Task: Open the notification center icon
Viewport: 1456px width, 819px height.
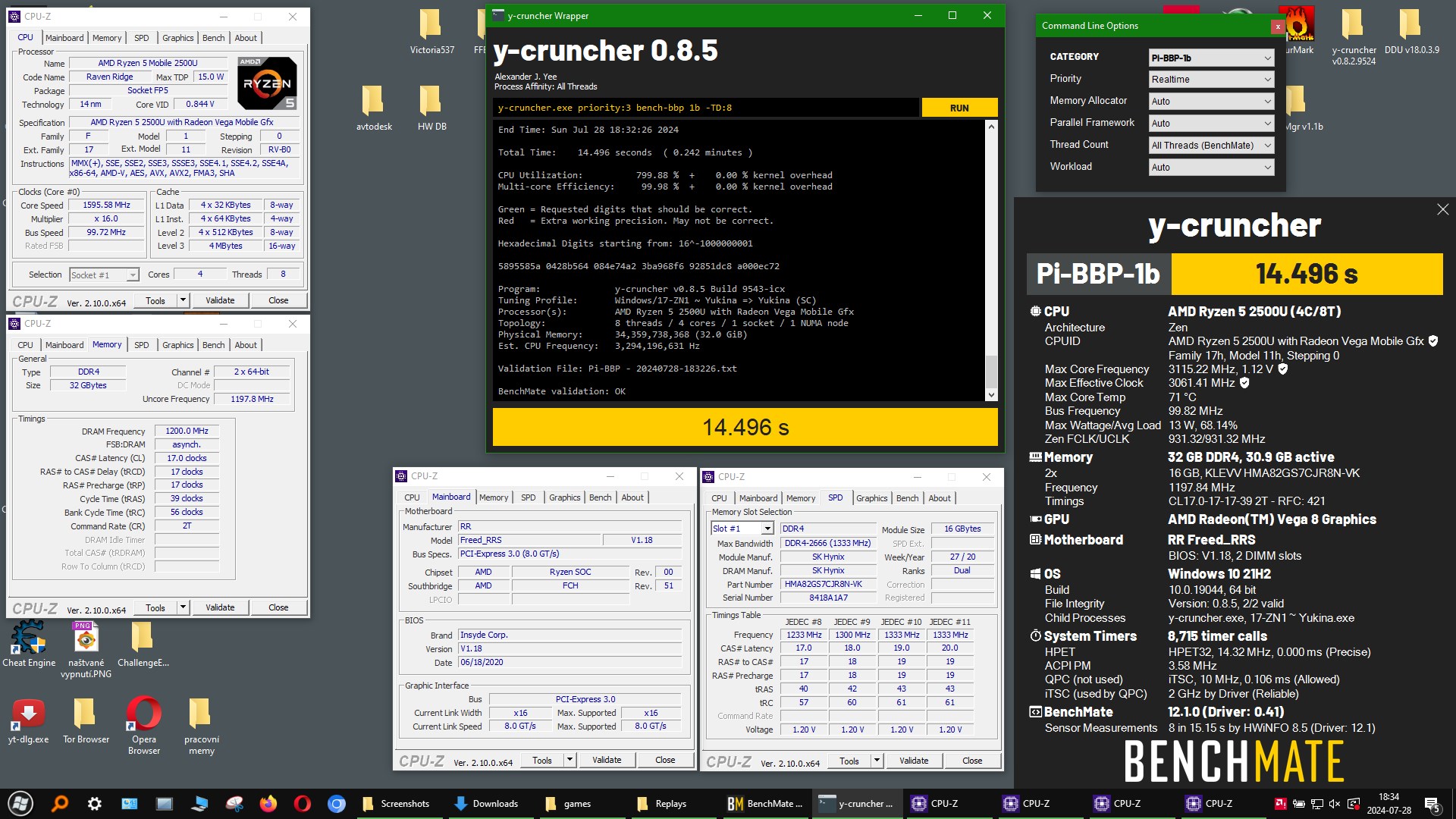Action: coord(1432,804)
